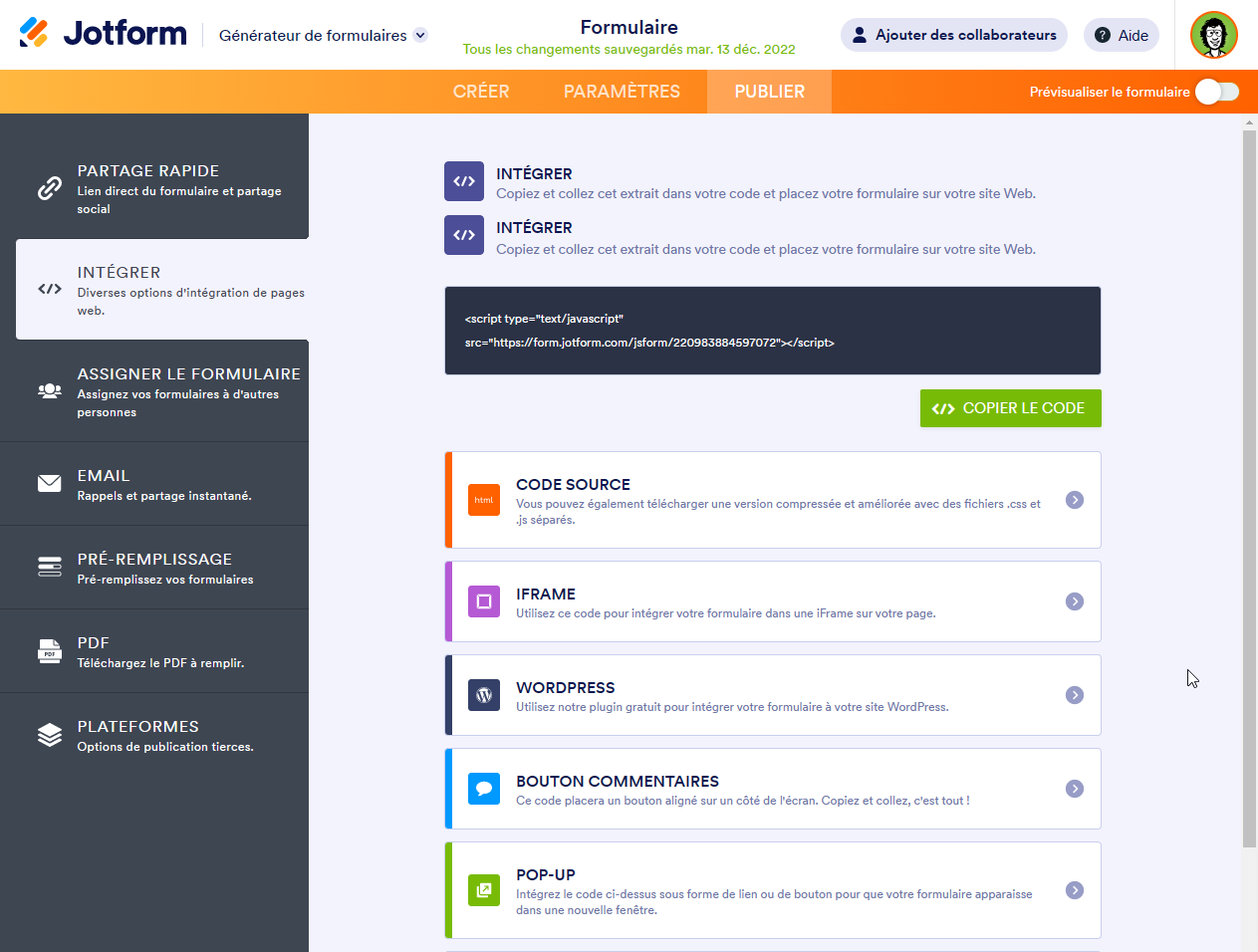Image resolution: width=1258 pixels, height=952 pixels.
Task: Open the Pré-remplissage sidebar section
Action: (x=154, y=567)
